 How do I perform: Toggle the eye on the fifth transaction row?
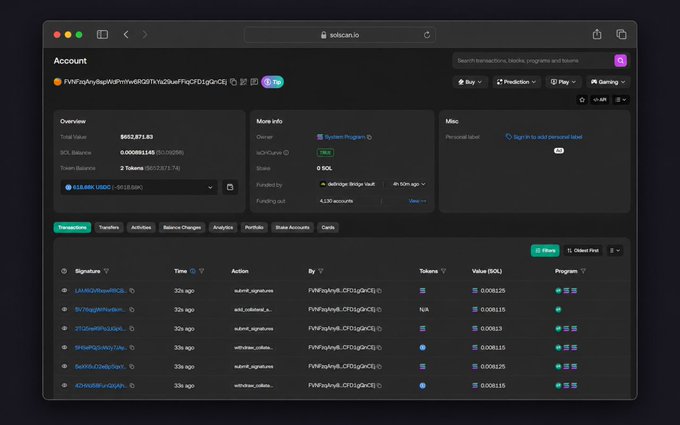64,366
